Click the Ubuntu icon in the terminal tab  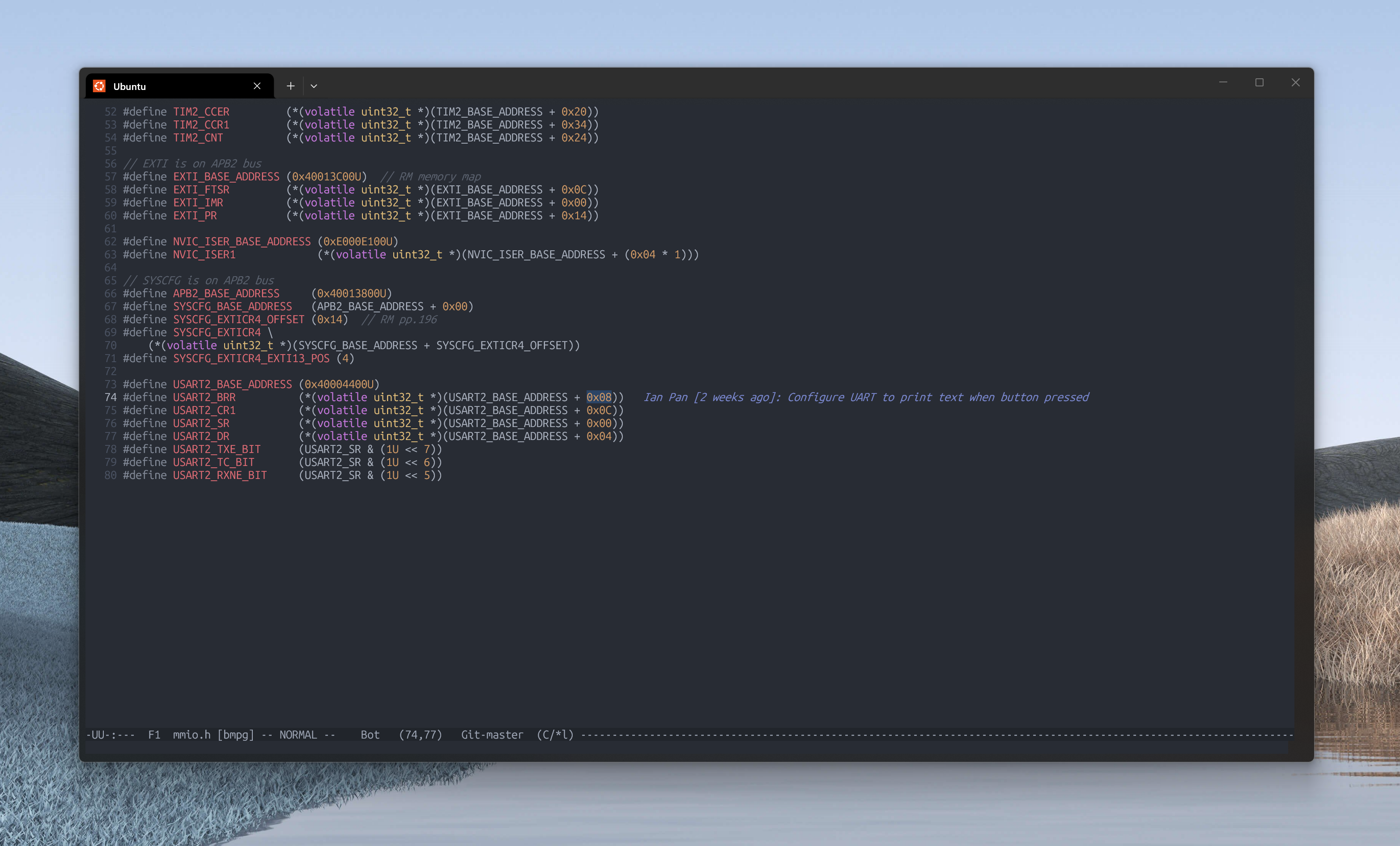(99, 86)
